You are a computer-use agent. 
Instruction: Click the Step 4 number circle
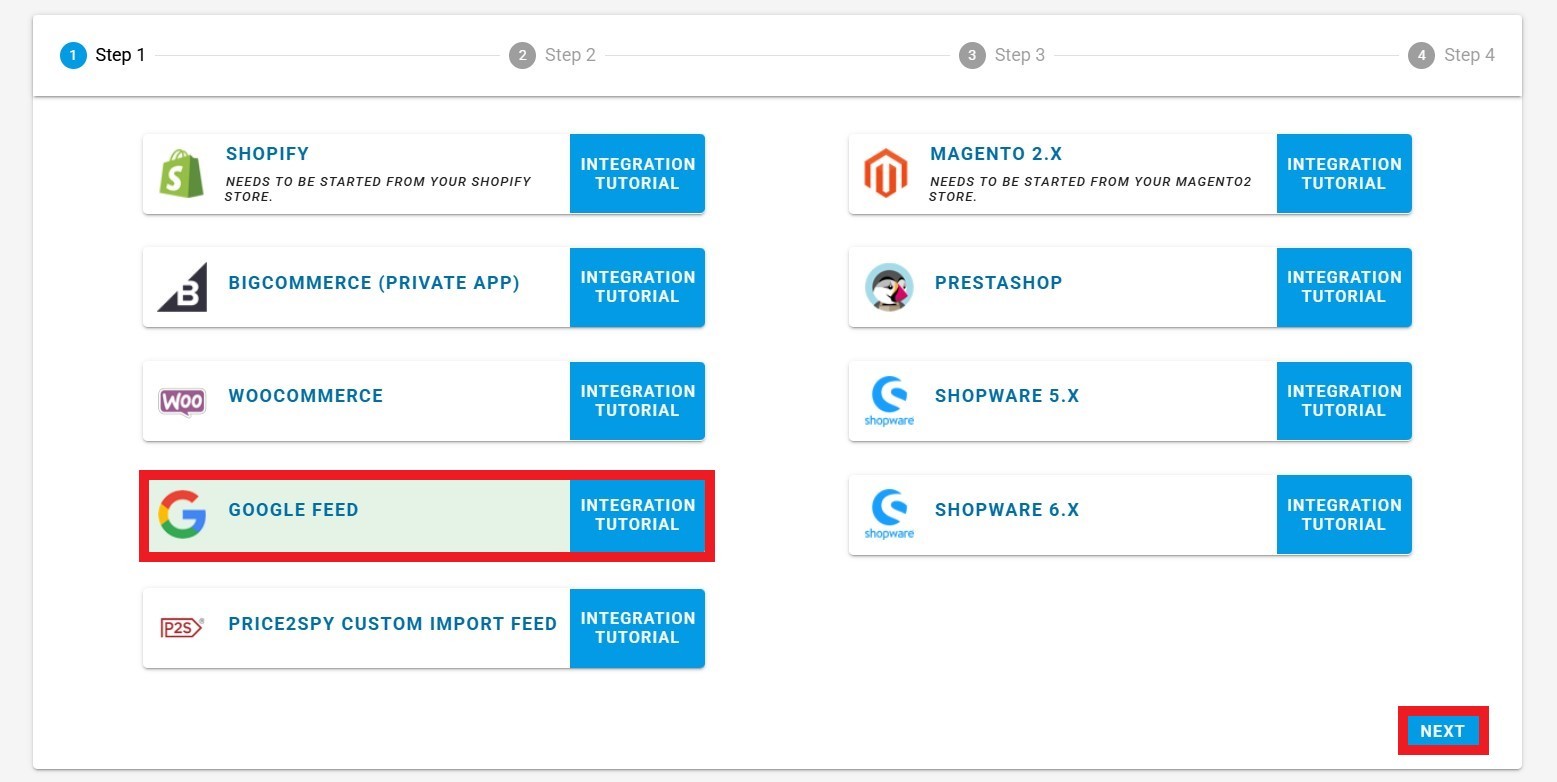tap(1421, 55)
